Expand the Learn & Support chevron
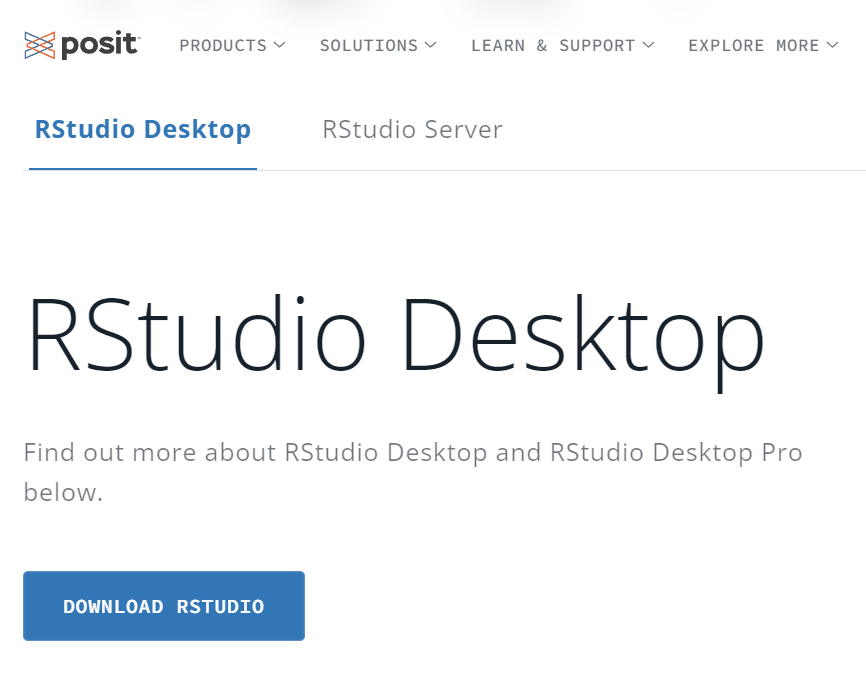 tap(648, 44)
